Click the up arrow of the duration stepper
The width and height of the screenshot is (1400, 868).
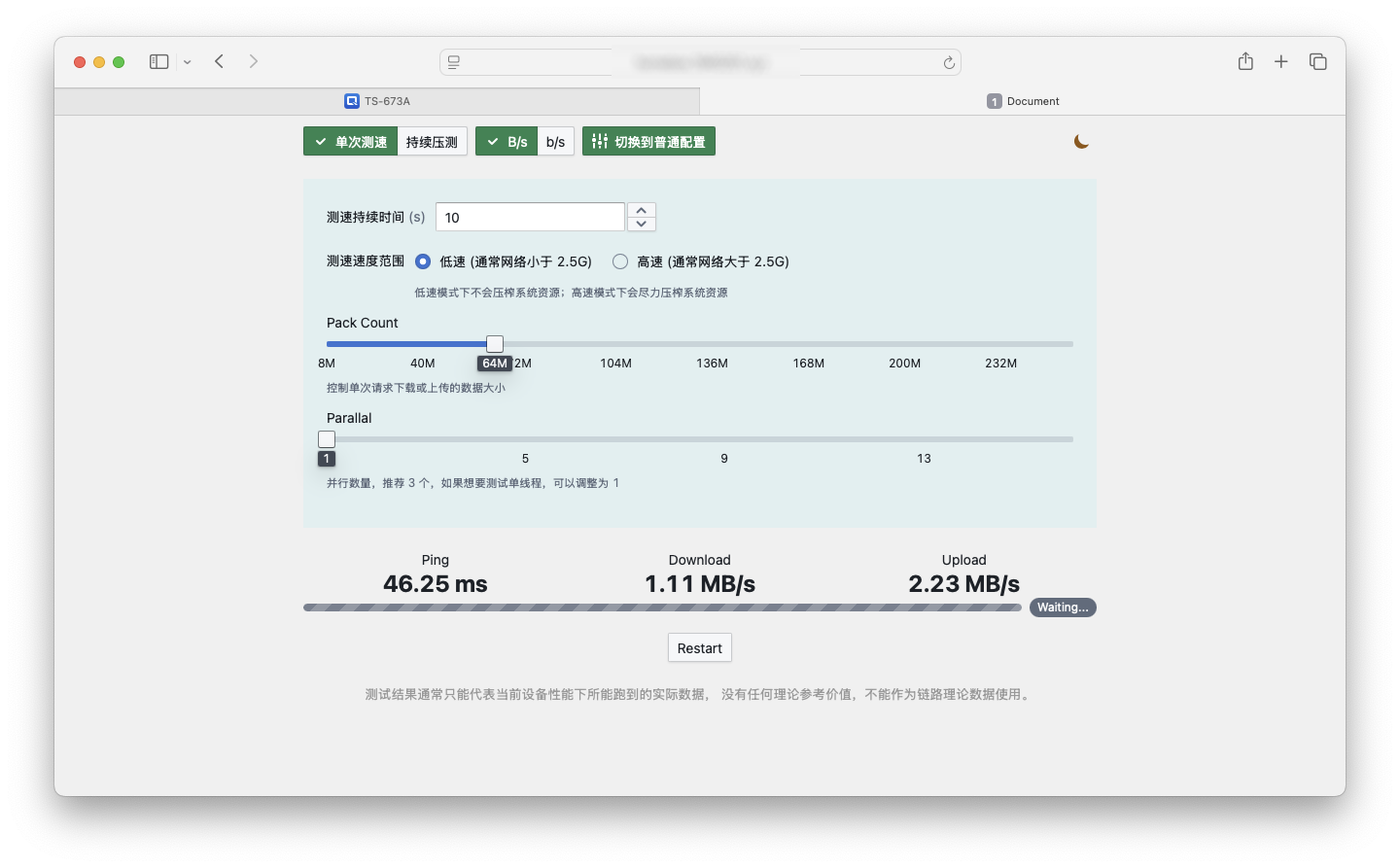641,210
